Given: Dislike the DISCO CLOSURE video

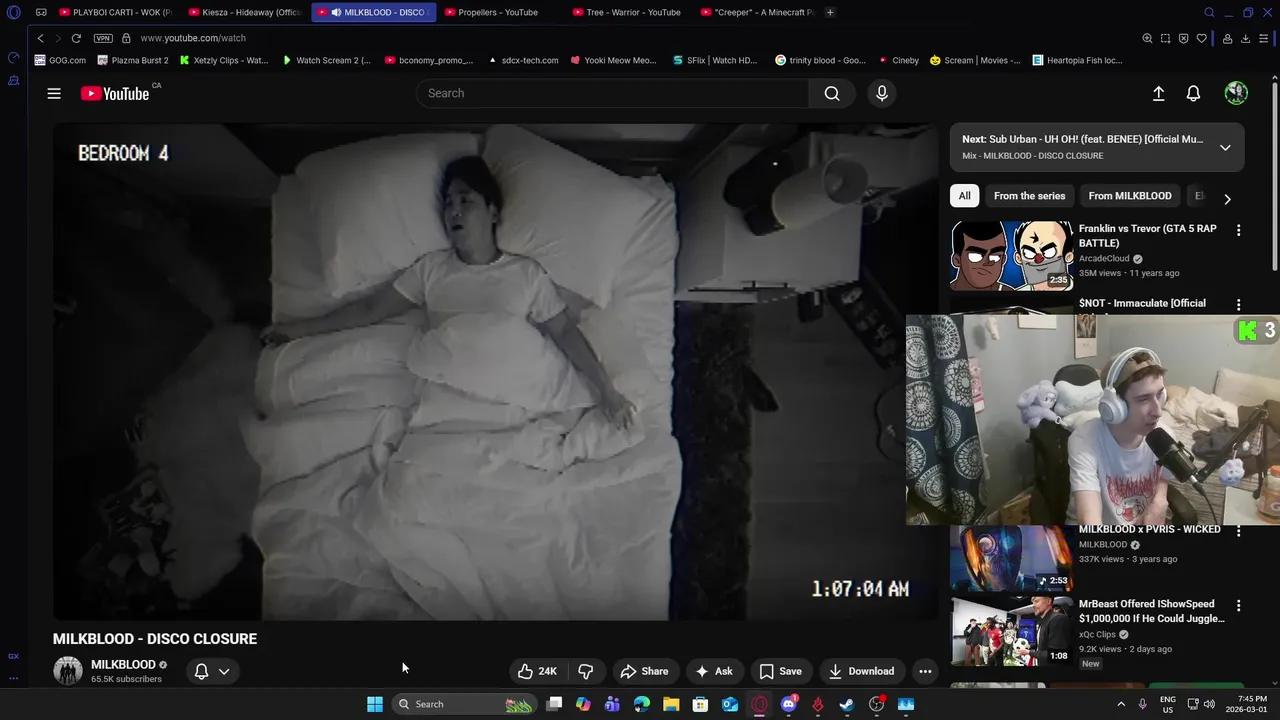Looking at the screenshot, I should click(586, 671).
